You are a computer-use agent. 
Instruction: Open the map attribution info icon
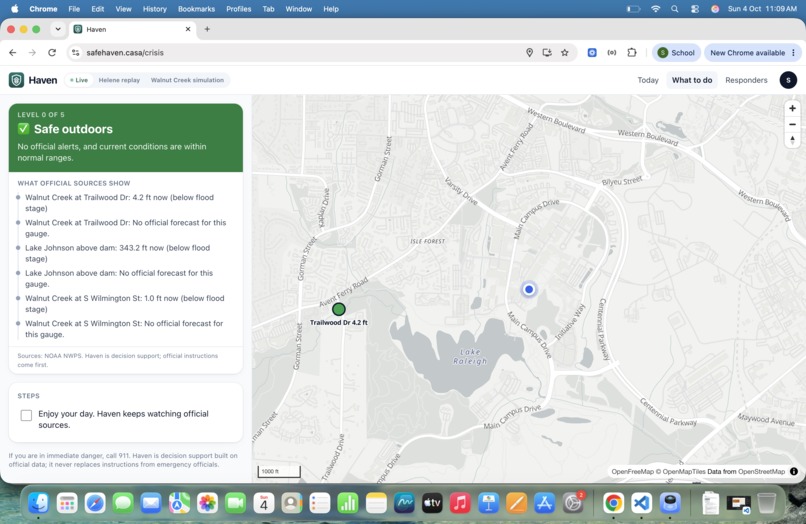[x=794, y=472]
